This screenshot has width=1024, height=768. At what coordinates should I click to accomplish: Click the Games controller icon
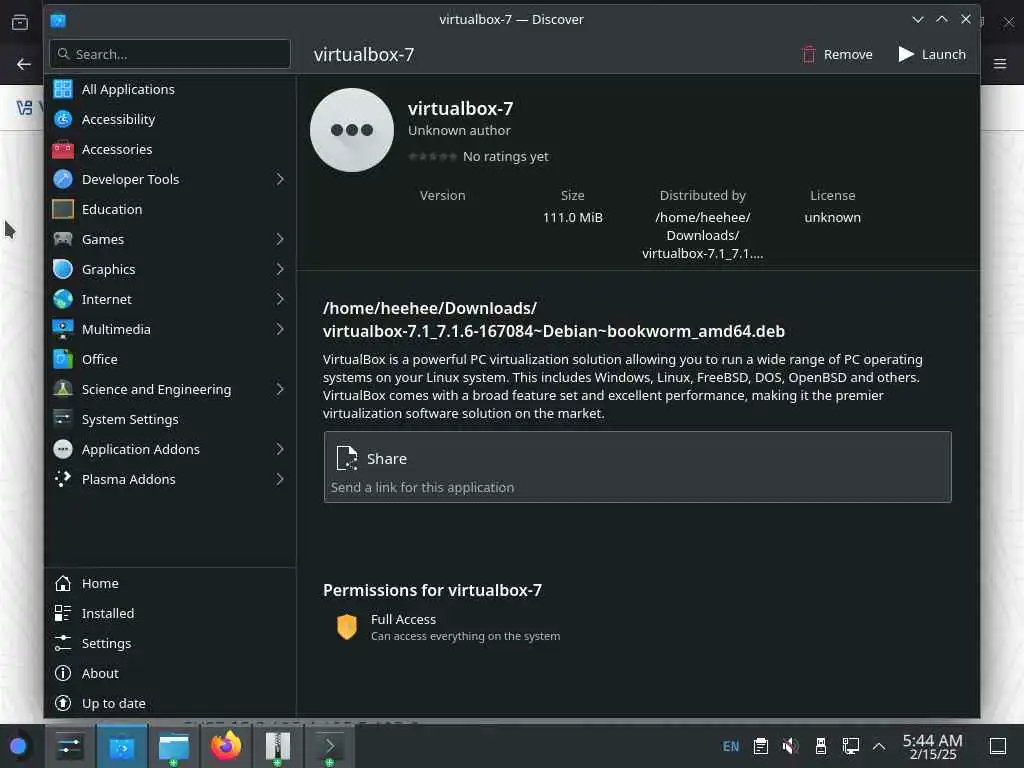[x=63, y=239]
